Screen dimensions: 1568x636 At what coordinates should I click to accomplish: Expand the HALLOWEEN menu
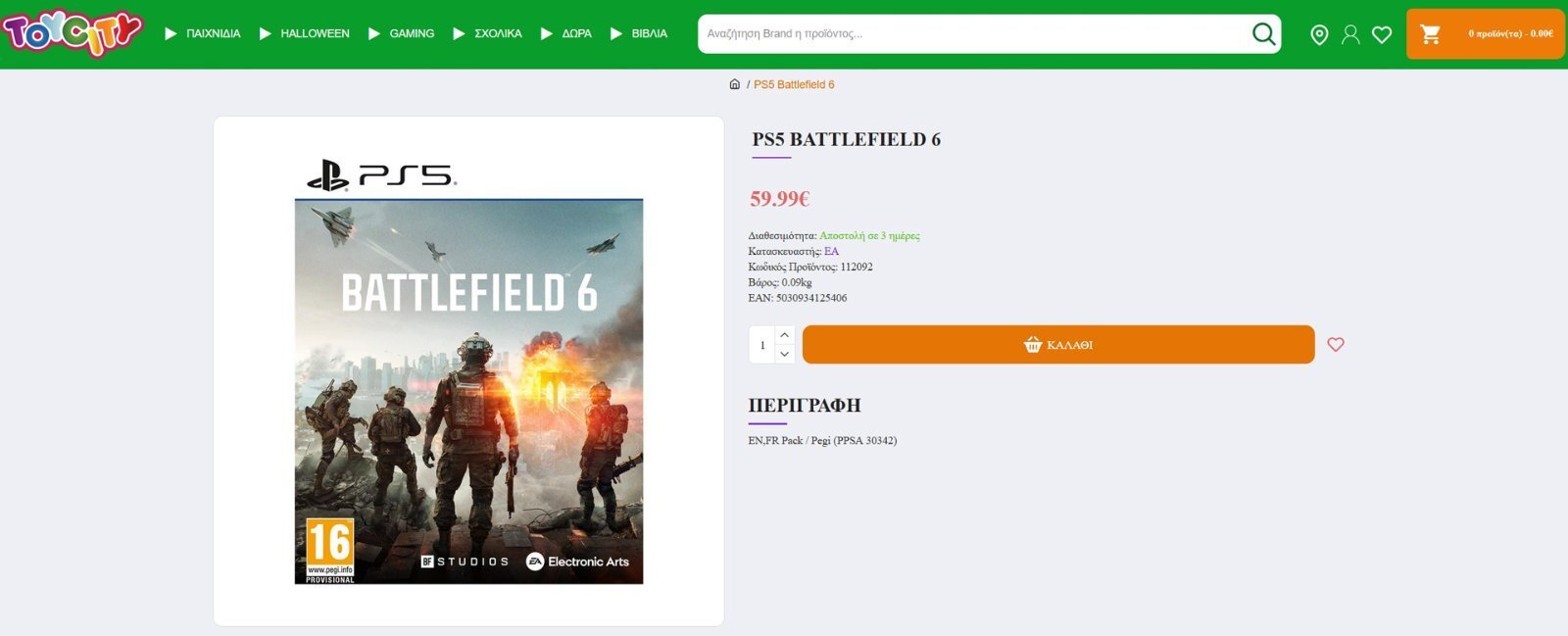(x=305, y=33)
